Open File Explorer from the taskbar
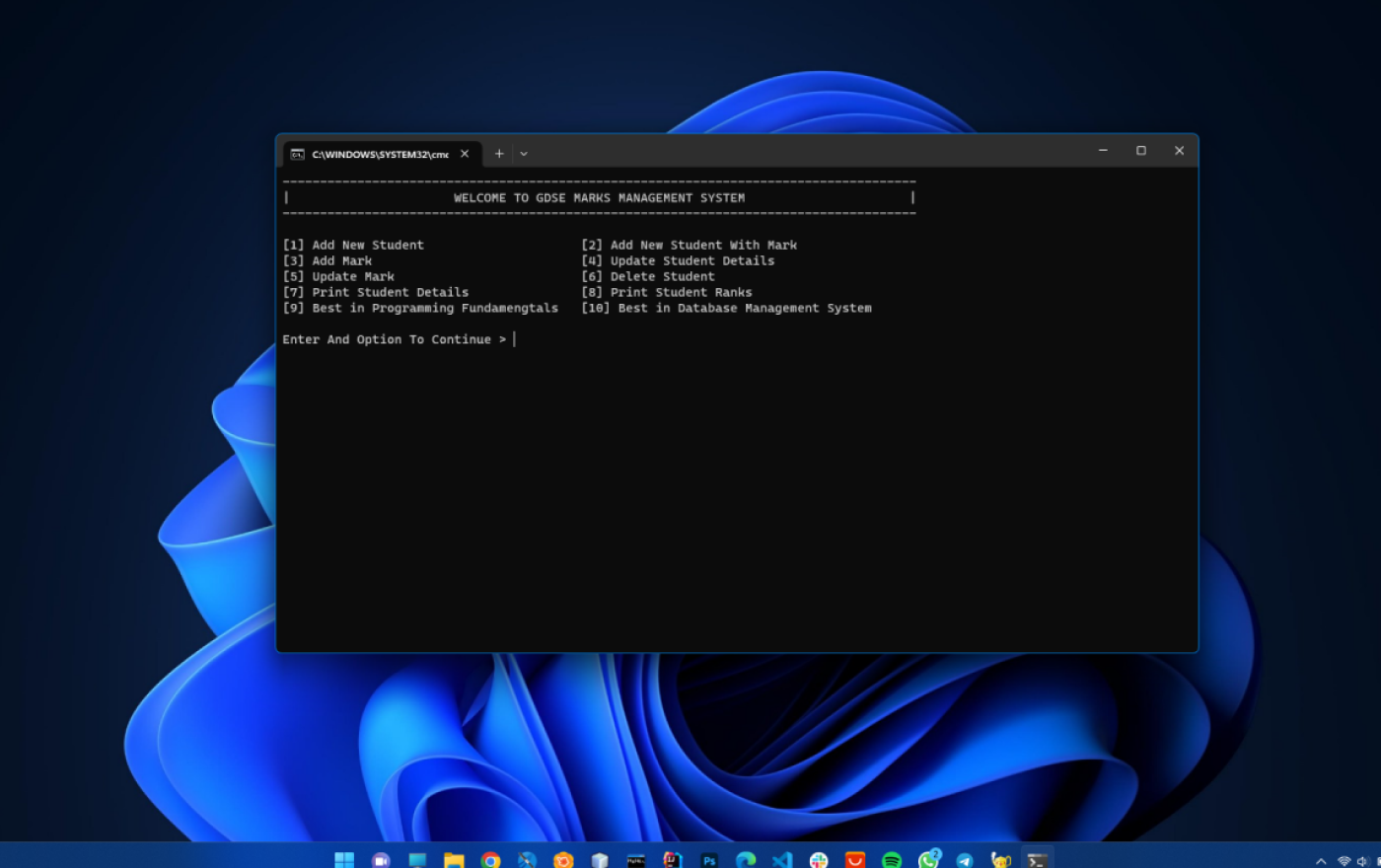The width and height of the screenshot is (1381, 868). pos(454,860)
